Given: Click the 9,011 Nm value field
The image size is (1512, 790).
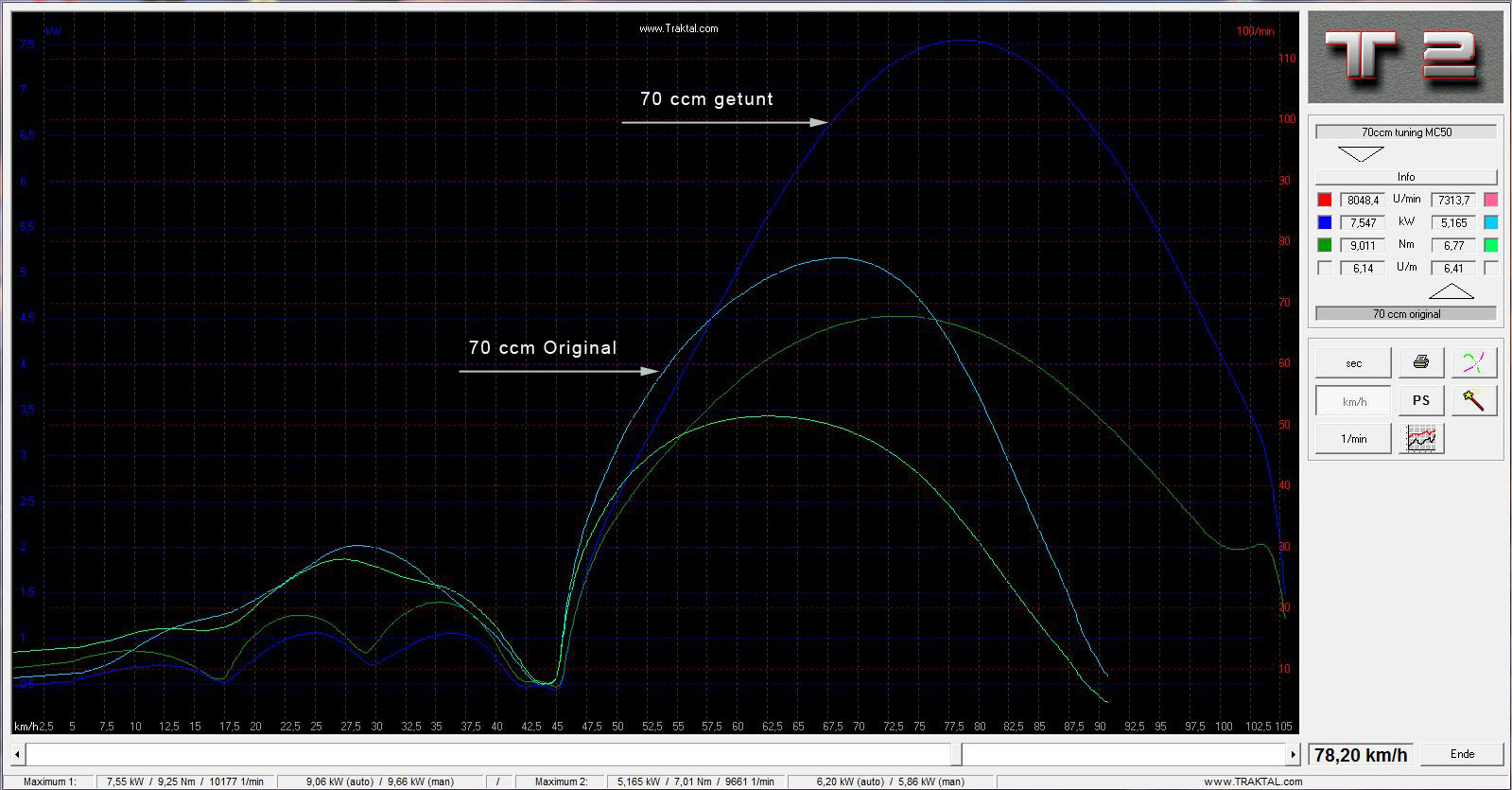Looking at the screenshot, I should (x=1363, y=245).
